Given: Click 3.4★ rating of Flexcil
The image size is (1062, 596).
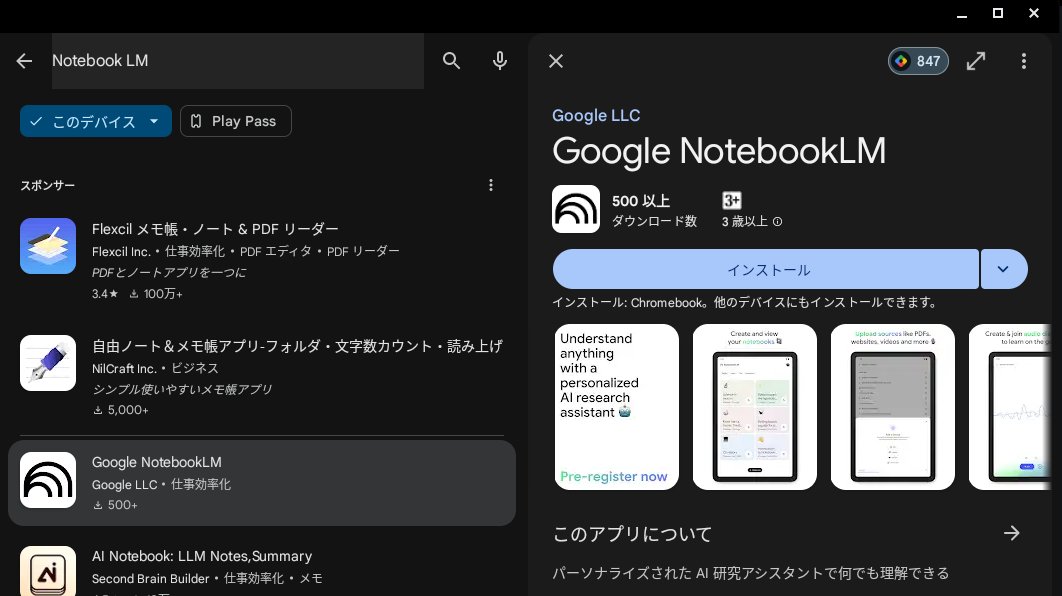Looking at the screenshot, I should point(105,294).
